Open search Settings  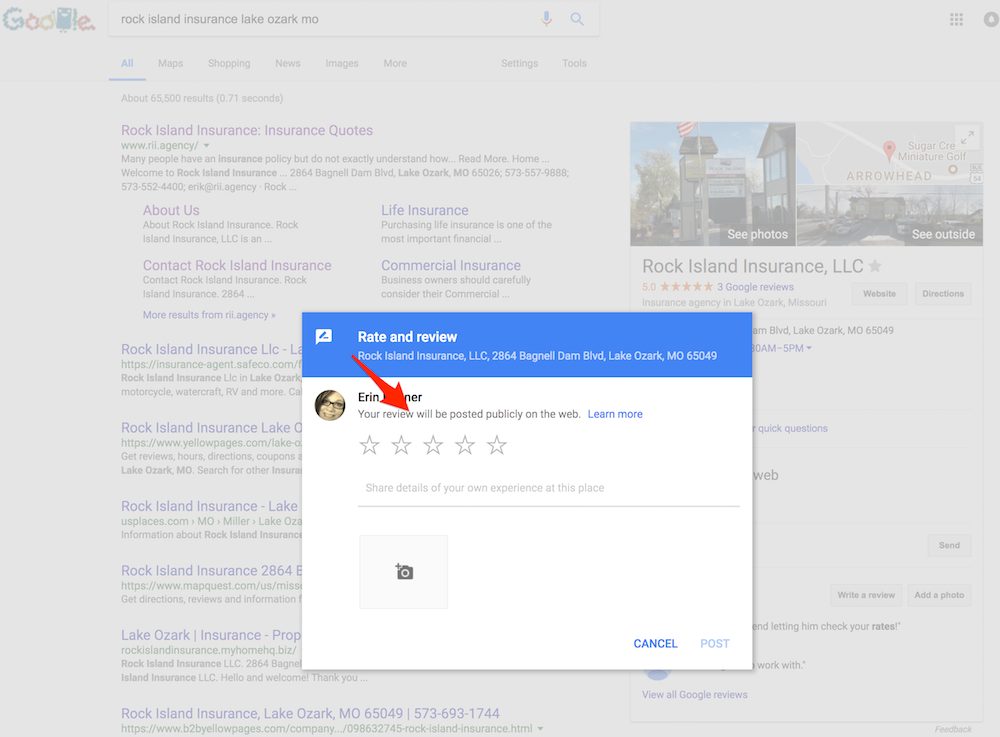click(519, 63)
